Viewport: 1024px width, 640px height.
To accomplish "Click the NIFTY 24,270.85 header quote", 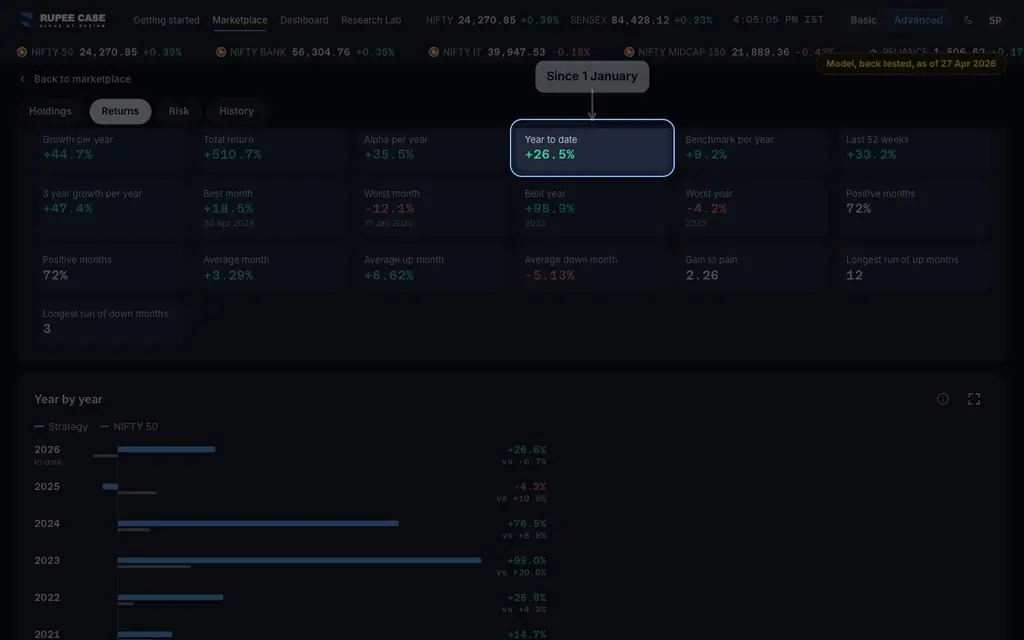I will pyautogui.click(x=492, y=20).
